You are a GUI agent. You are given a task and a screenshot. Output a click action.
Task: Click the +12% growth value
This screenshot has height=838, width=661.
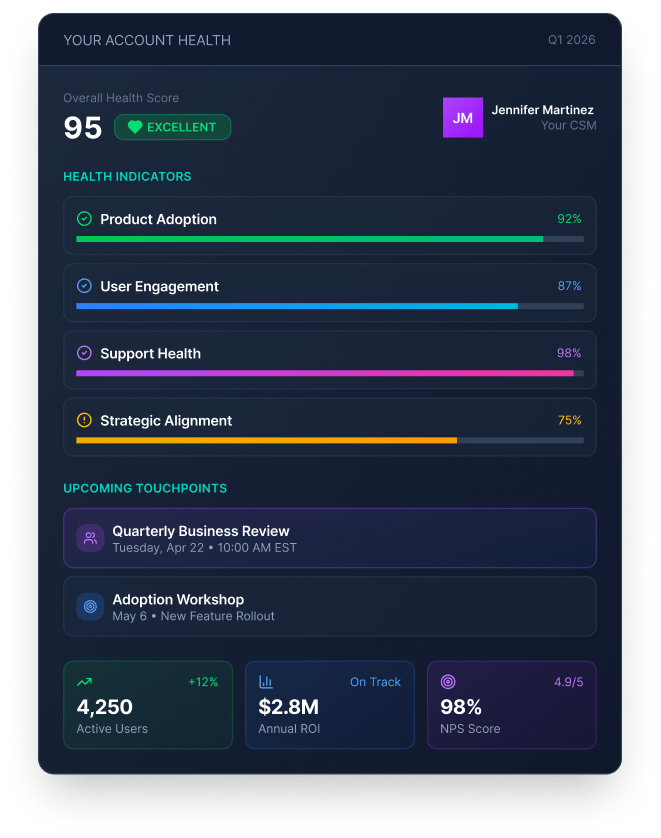(x=204, y=682)
